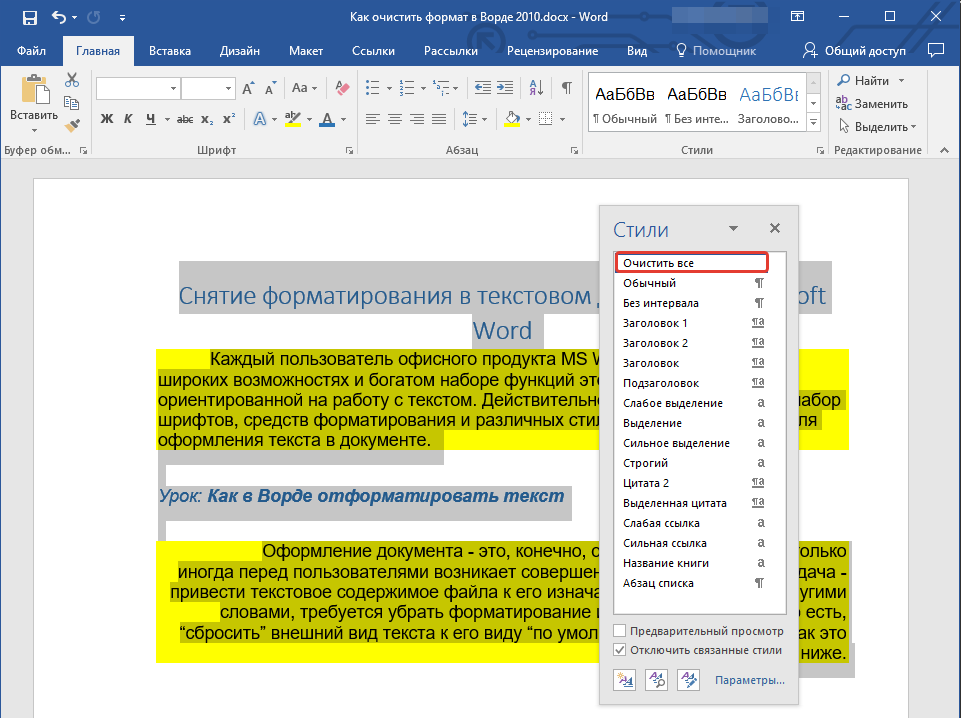Open the font name dropdown
Image resolution: width=961 pixels, height=718 pixels.
(173, 88)
